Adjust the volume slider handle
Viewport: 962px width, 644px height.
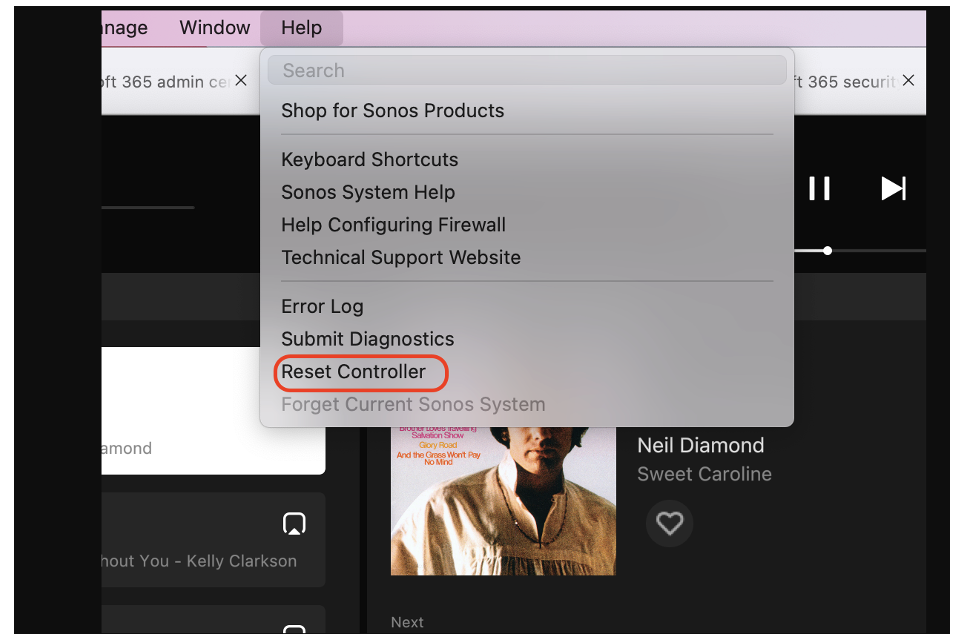(828, 250)
